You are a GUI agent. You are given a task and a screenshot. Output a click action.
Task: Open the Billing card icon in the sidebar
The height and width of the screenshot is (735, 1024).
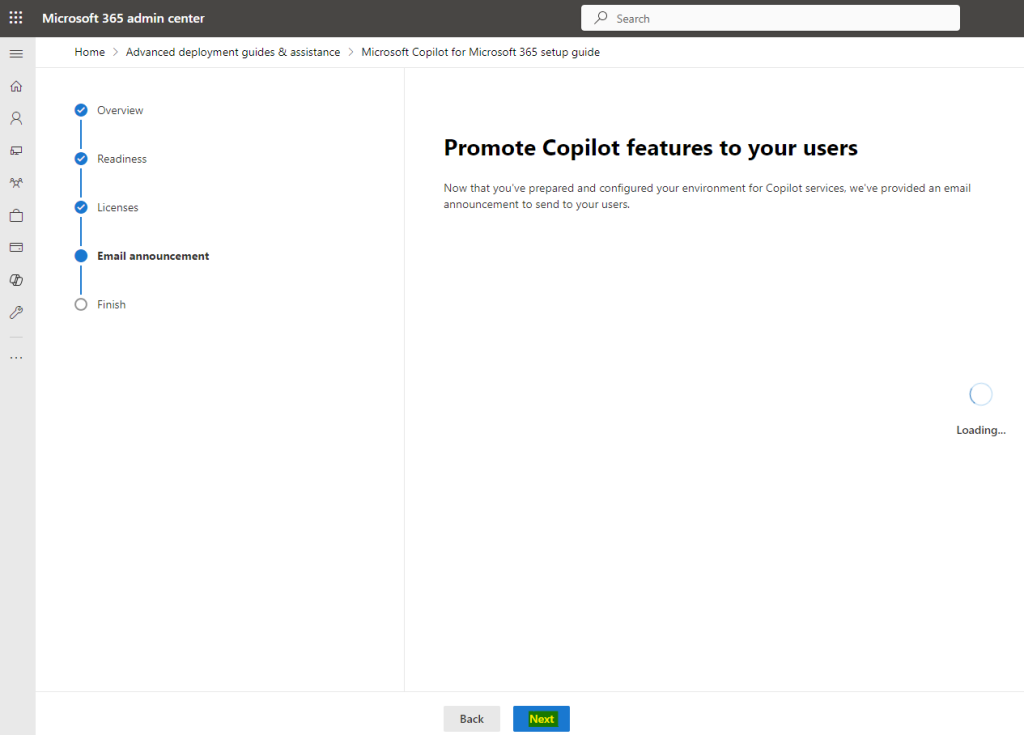coord(16,248)
